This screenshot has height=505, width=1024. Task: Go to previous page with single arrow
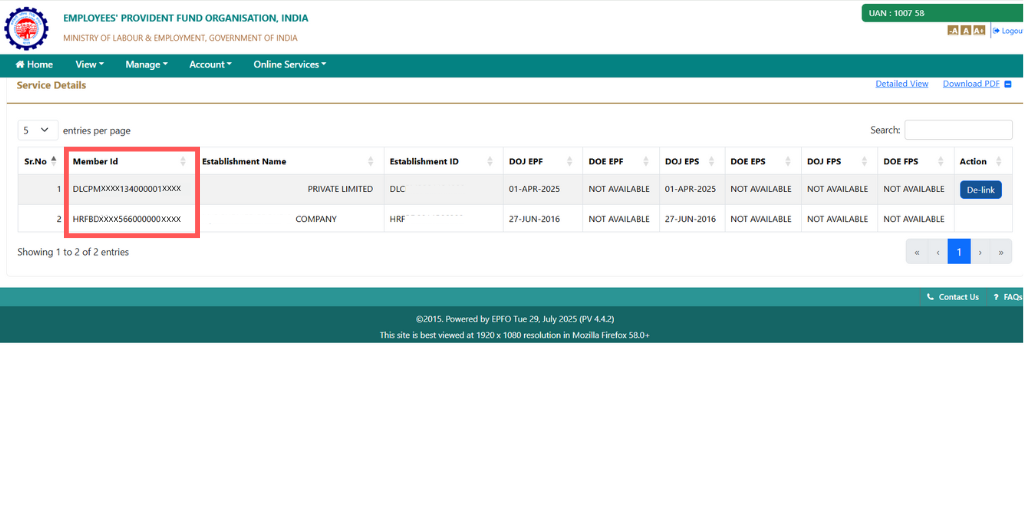click(938, 252)
